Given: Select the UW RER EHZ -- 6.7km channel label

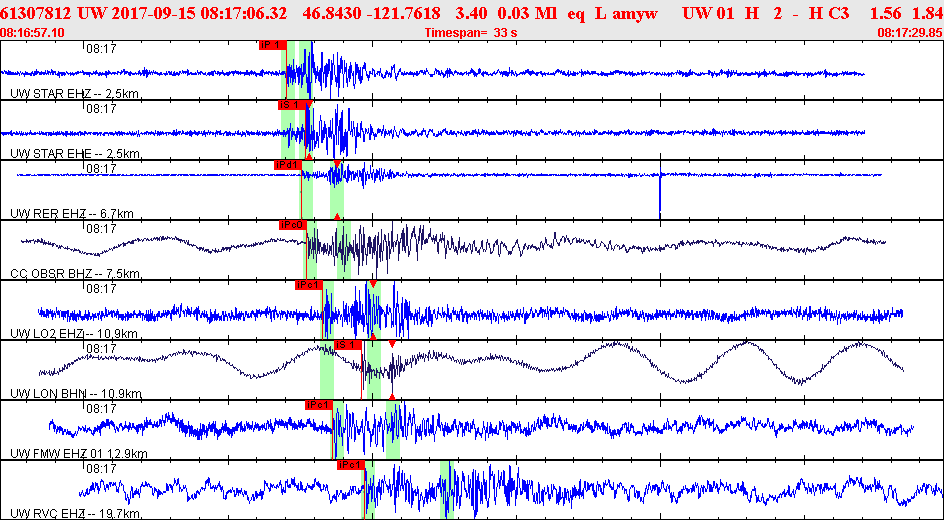Looking at the screenshot, I should tap(72, 214).
